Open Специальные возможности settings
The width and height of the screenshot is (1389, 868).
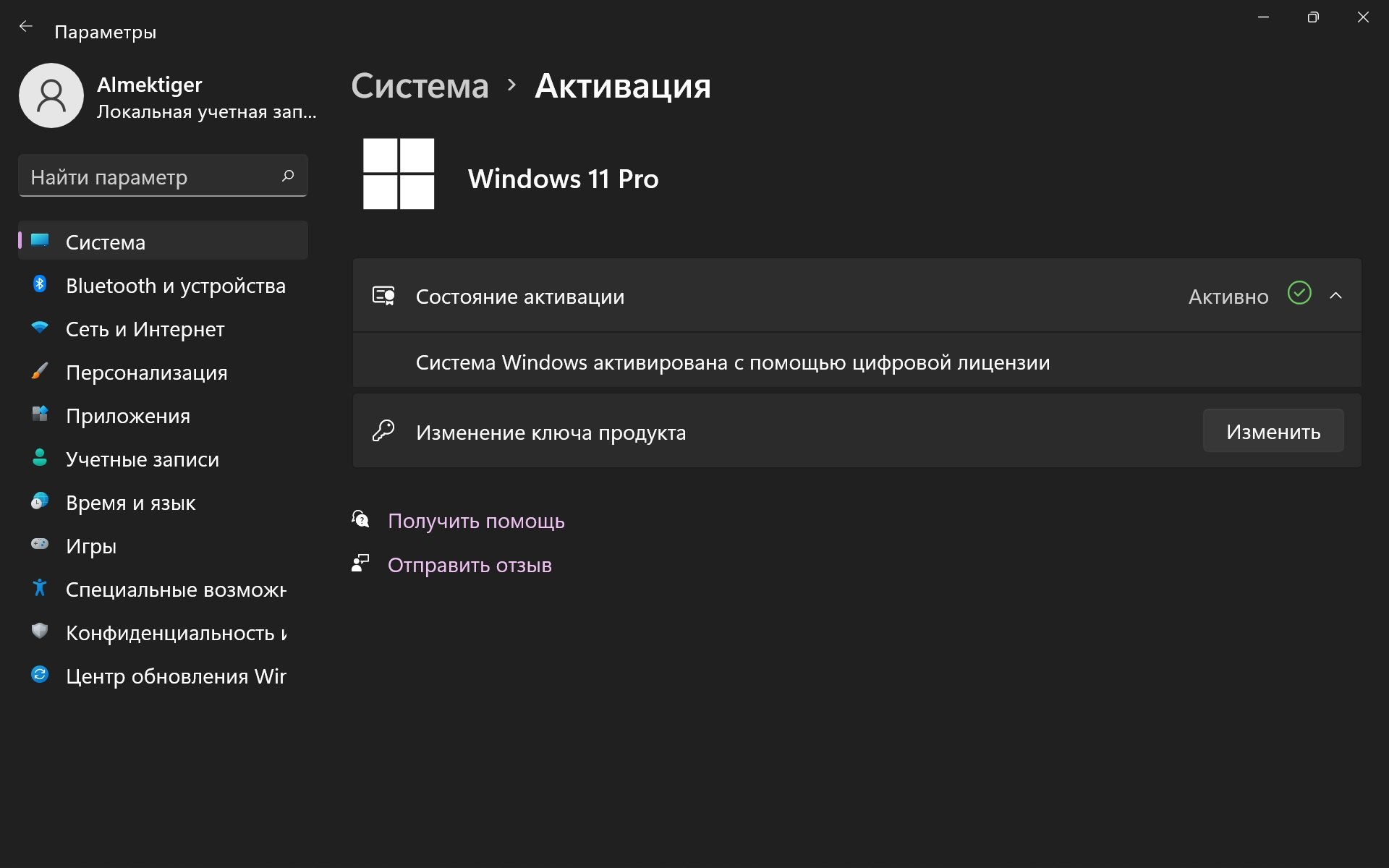[x=163, y=589]
